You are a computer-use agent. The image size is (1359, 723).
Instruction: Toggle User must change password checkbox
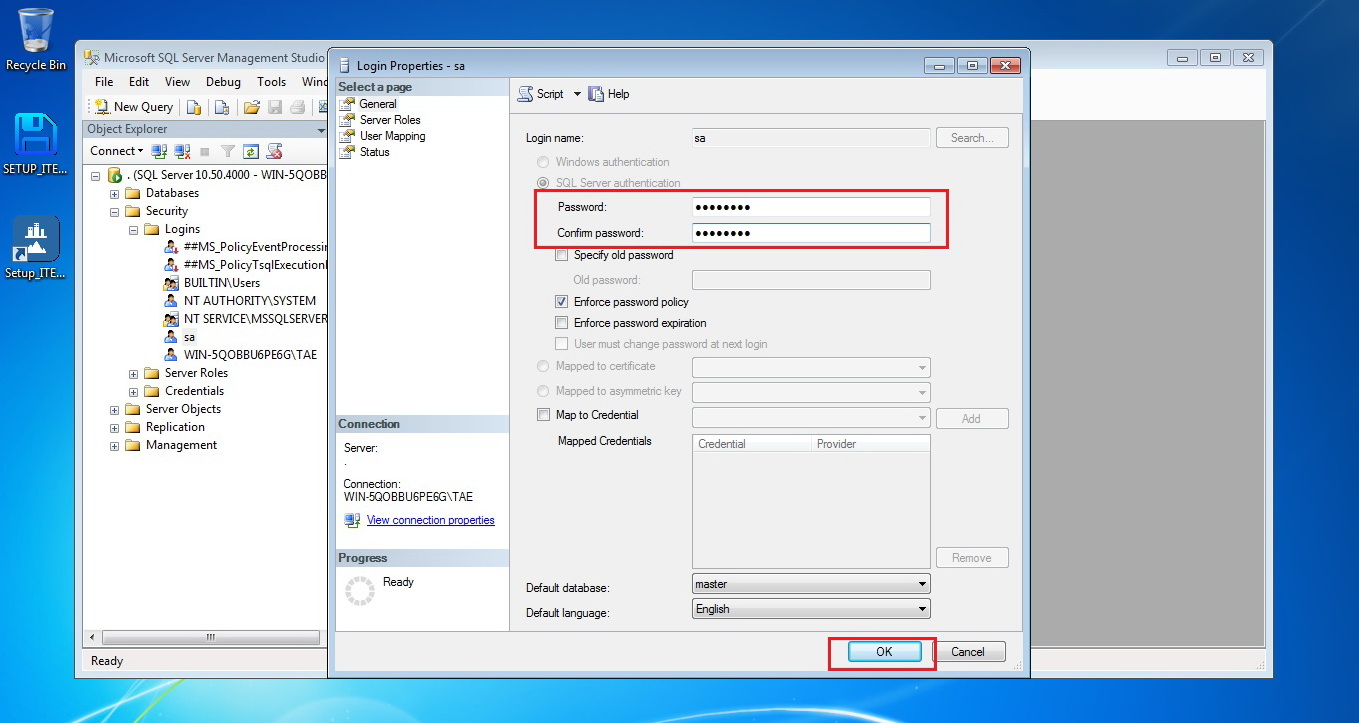[561, 344]
